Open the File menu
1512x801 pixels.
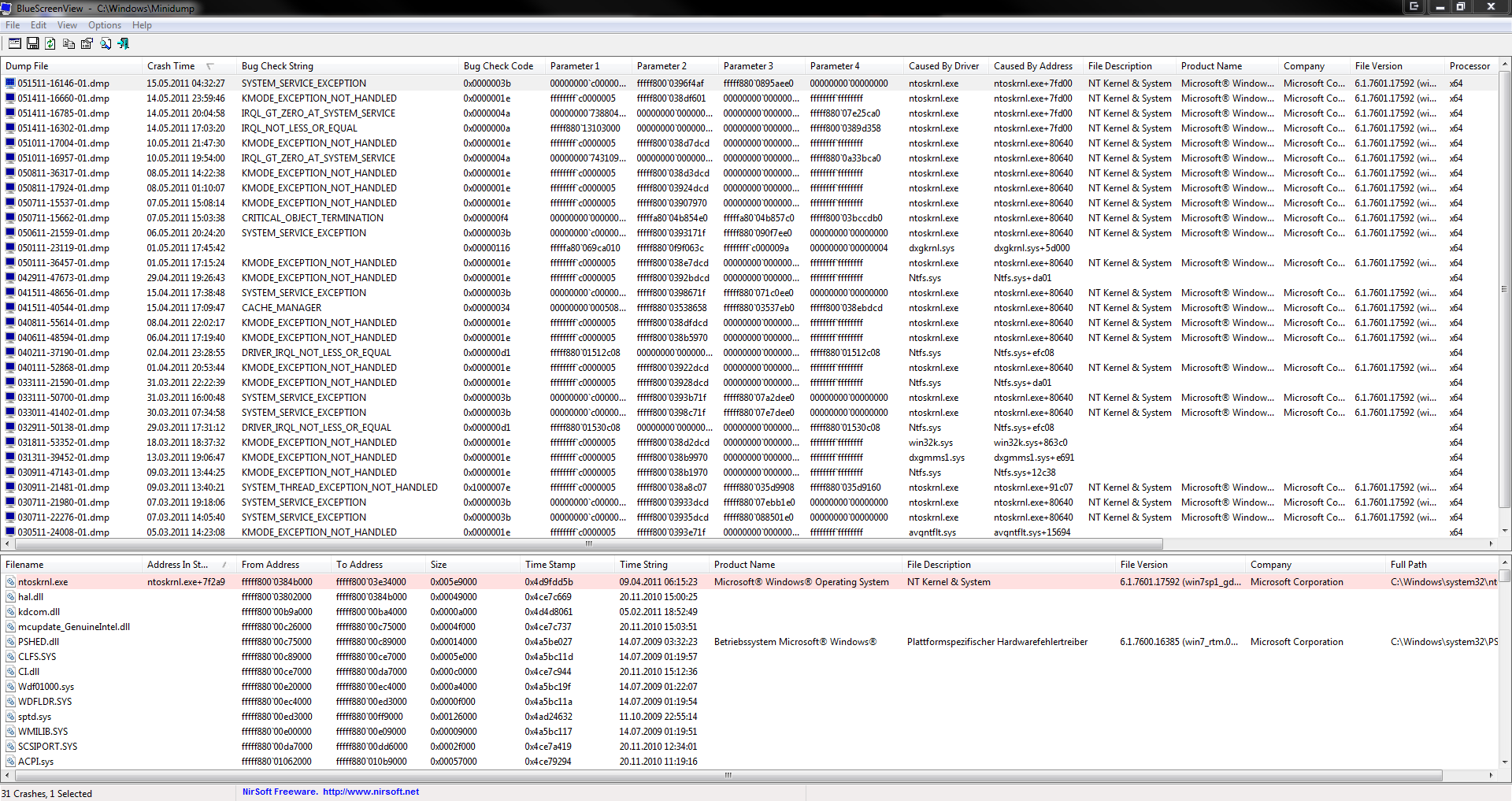13,25
